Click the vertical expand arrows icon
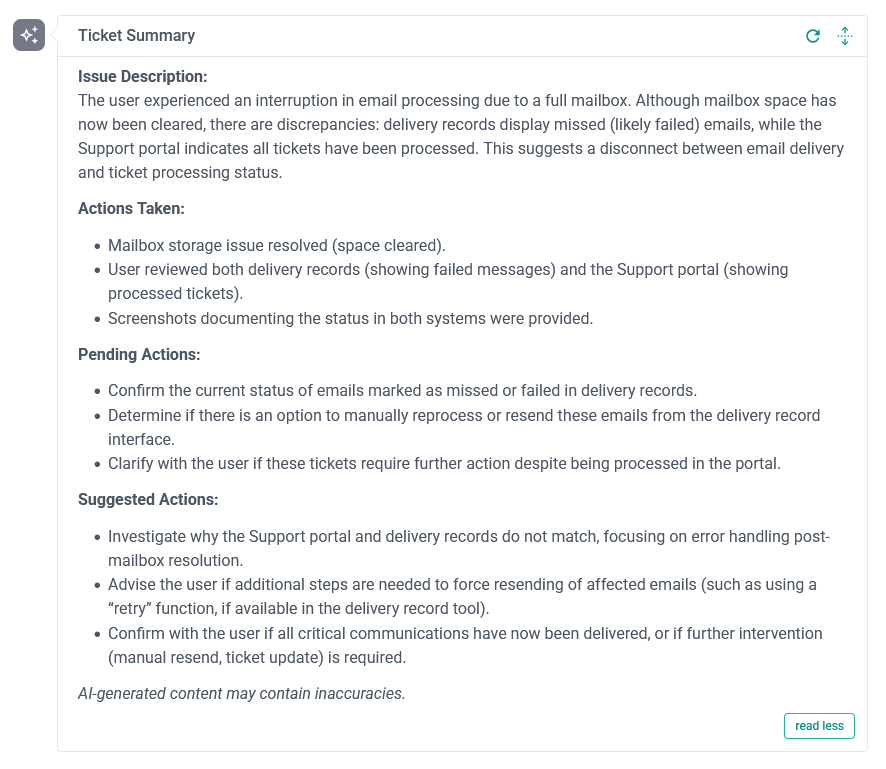This screenshot has width=886, height=769. click(x=844, y=36)
